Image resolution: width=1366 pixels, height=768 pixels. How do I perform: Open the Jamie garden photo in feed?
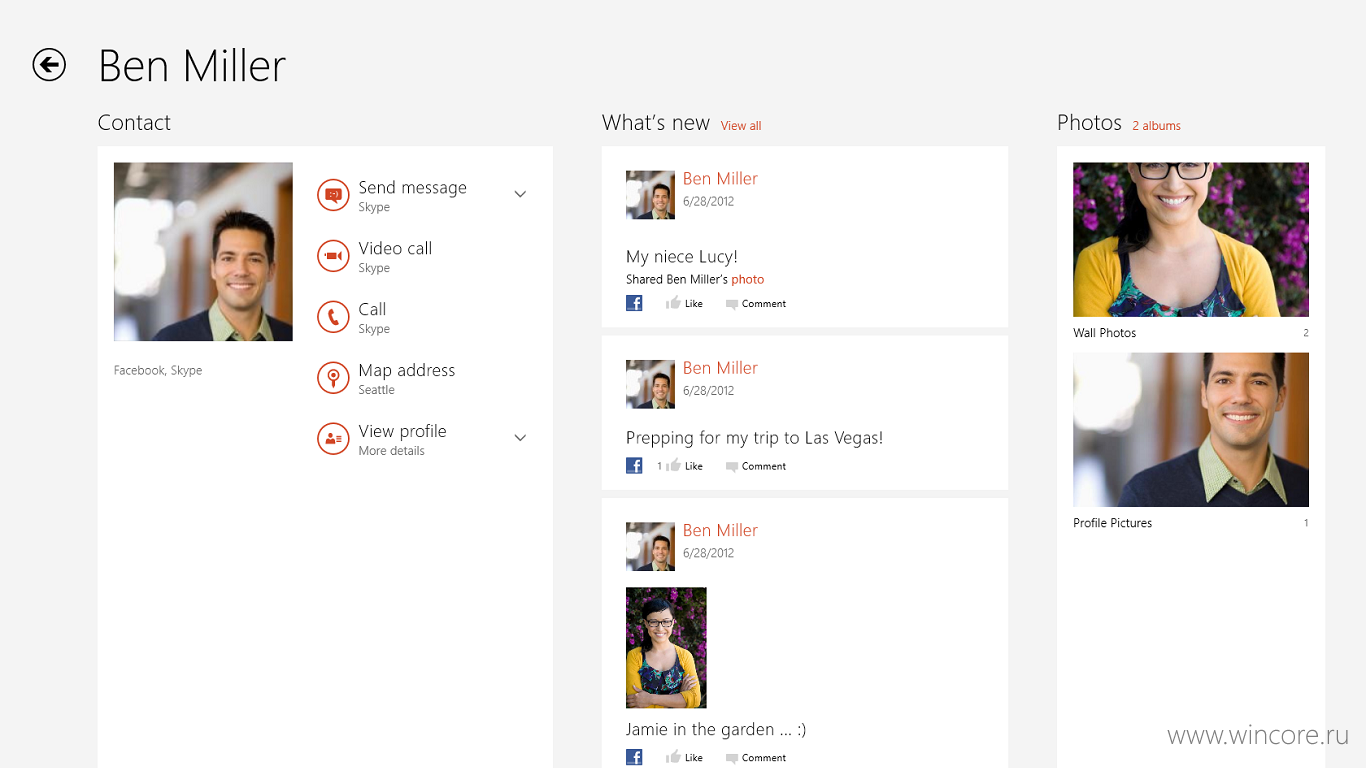666,648
